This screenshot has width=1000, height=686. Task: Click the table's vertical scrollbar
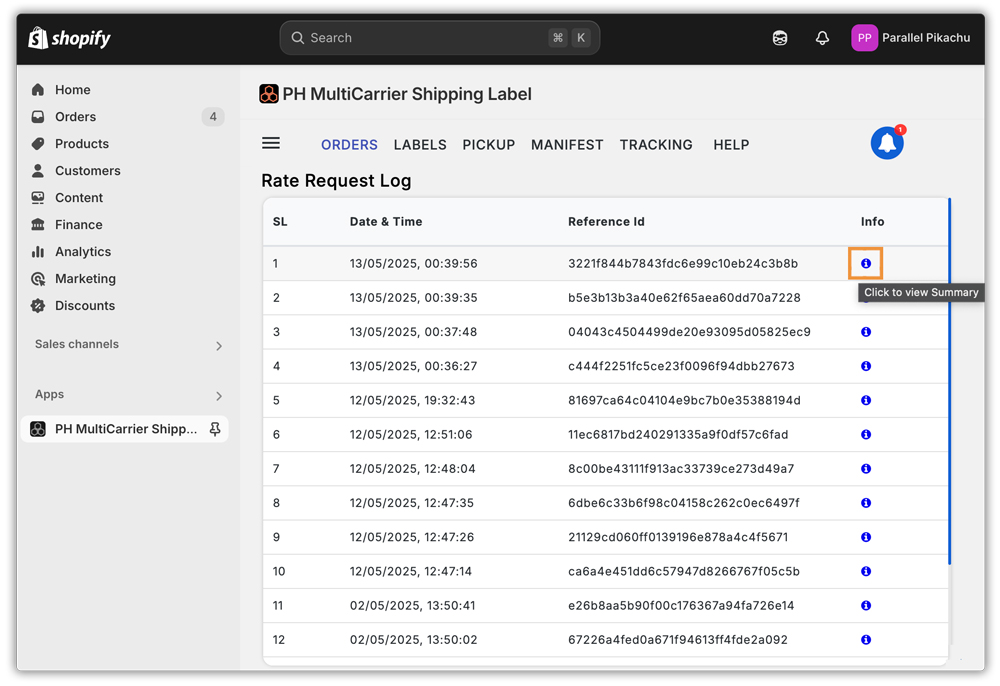[x=949, y=381]
